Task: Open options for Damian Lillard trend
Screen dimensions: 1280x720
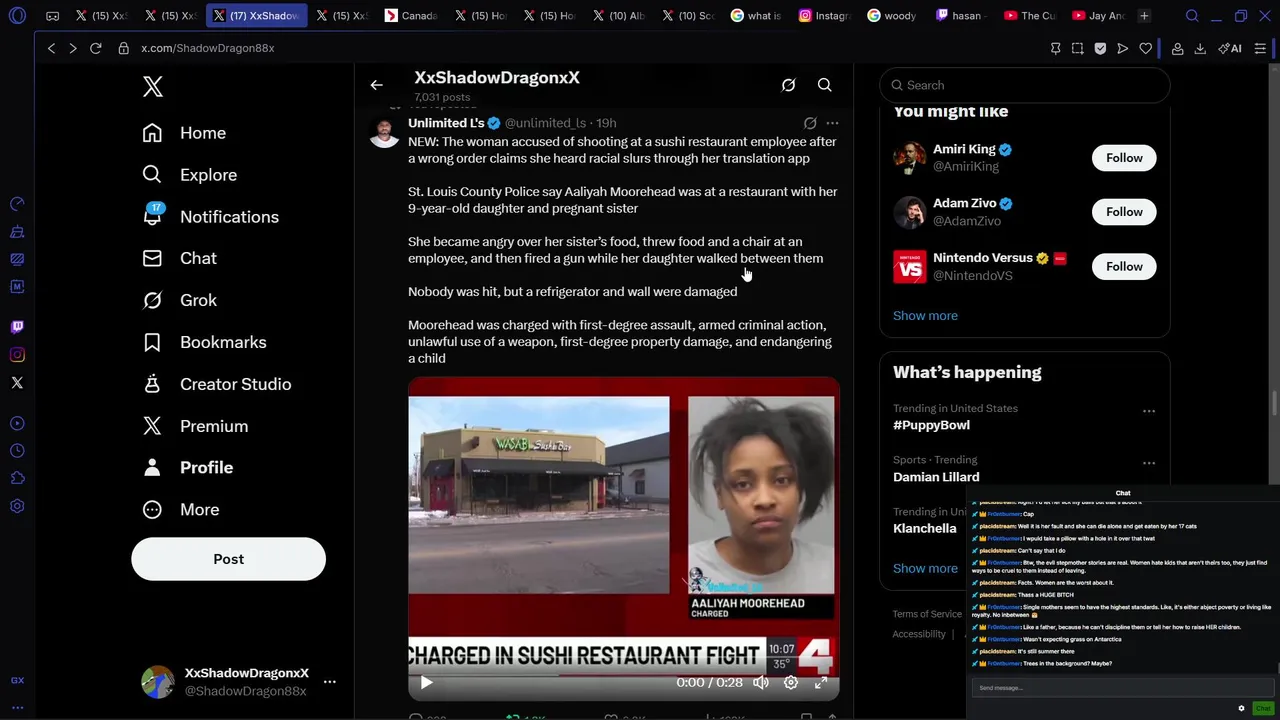Action: [1149, 463]
